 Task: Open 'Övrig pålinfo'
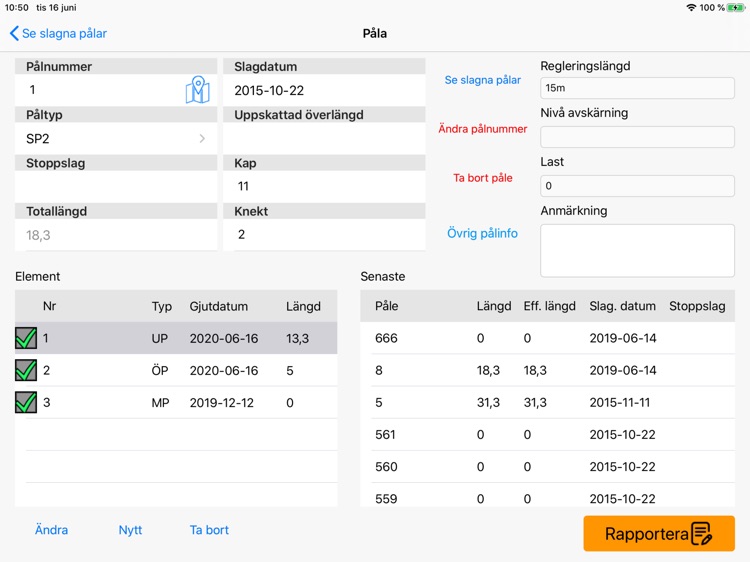[x=482, y=233]
